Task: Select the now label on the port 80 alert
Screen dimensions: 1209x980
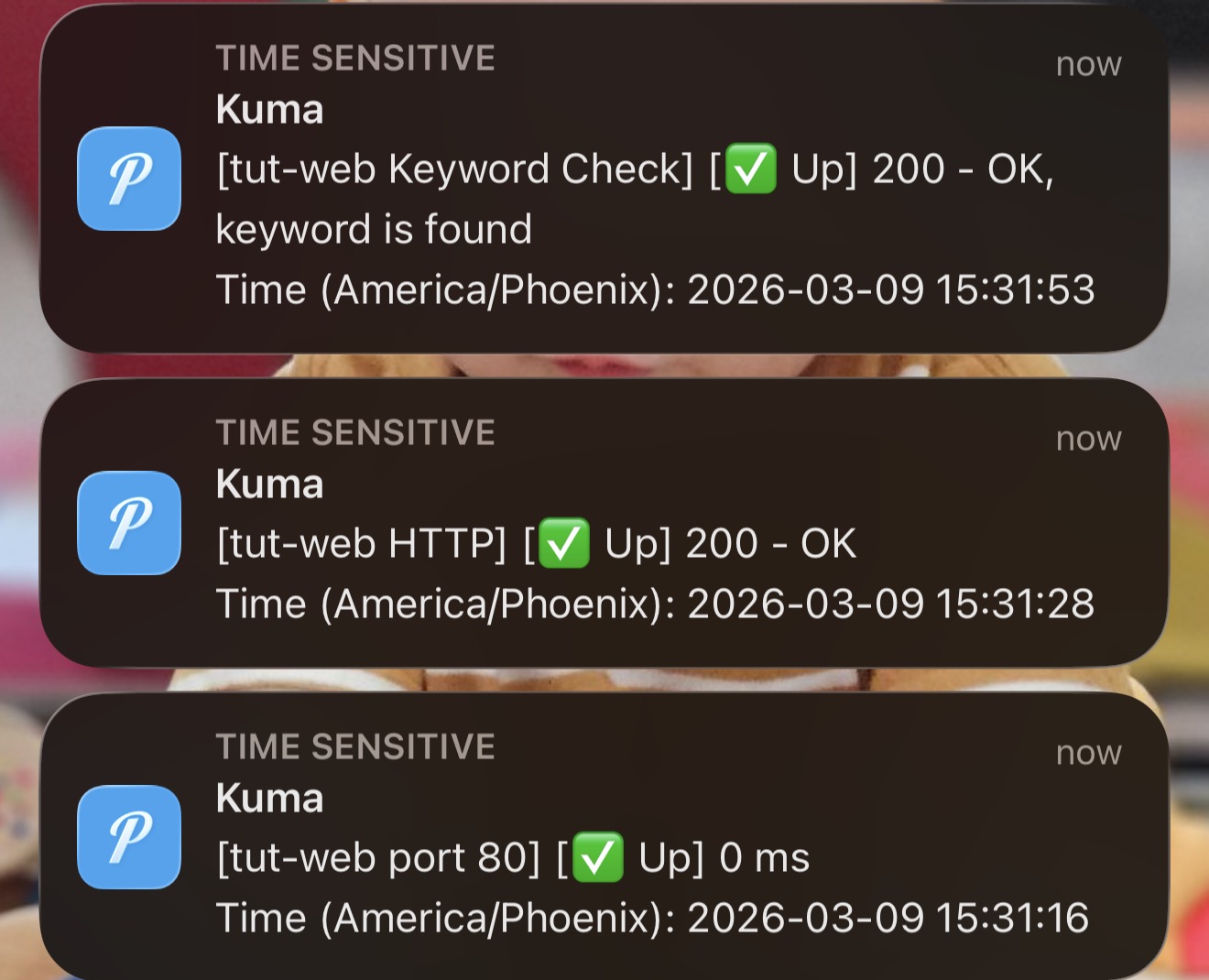Action: (x=1088, y=753)
